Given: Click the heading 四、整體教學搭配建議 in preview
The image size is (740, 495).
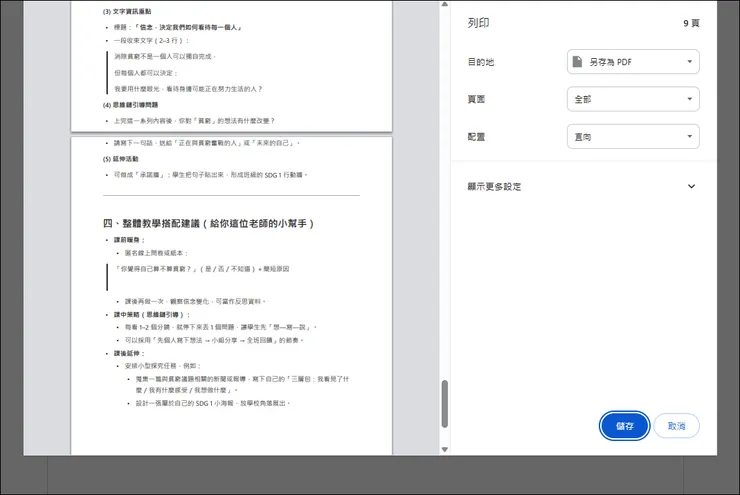Looking at the screenshot, I should pos(209,223).
